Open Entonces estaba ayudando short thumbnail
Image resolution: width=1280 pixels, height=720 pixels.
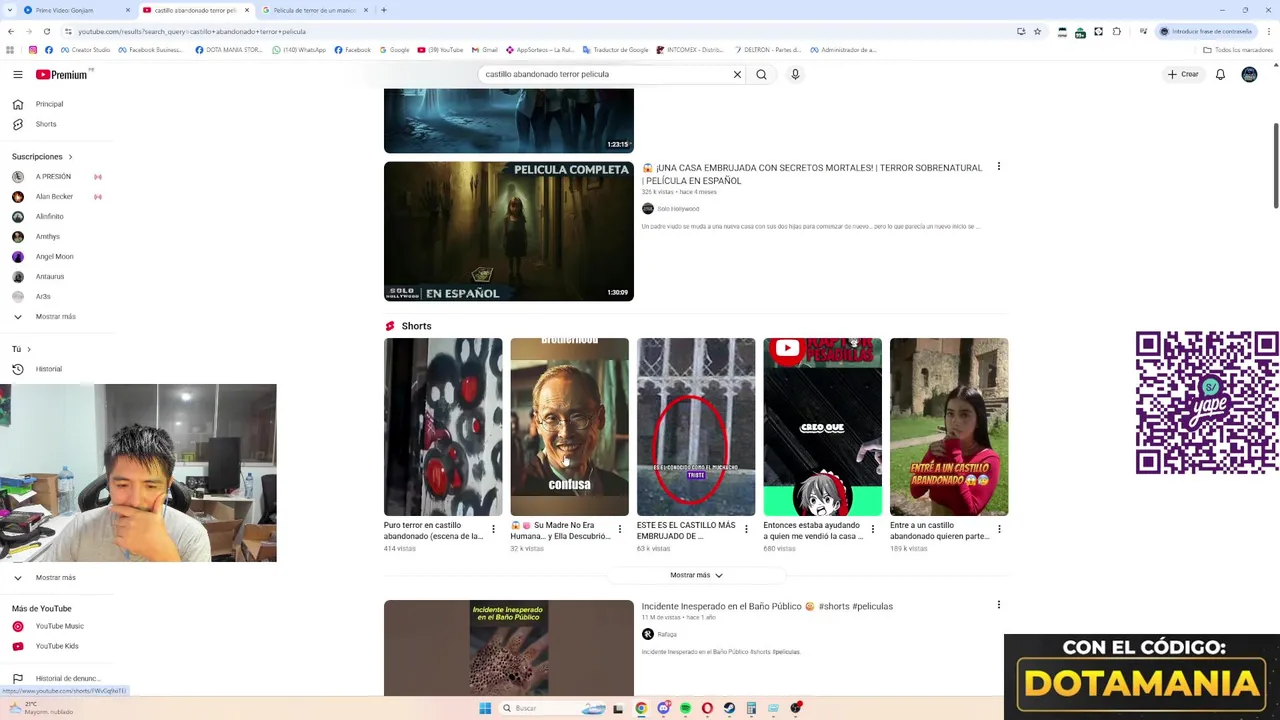coord(822,427)
